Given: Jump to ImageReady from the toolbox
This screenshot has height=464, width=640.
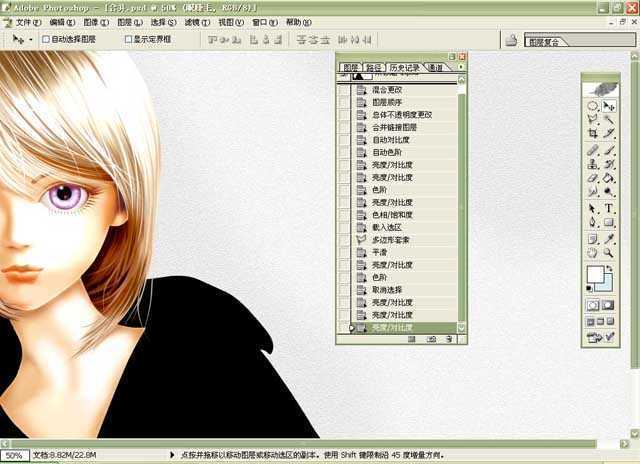Looking at the screenshot, I should [x=600, y=337].
